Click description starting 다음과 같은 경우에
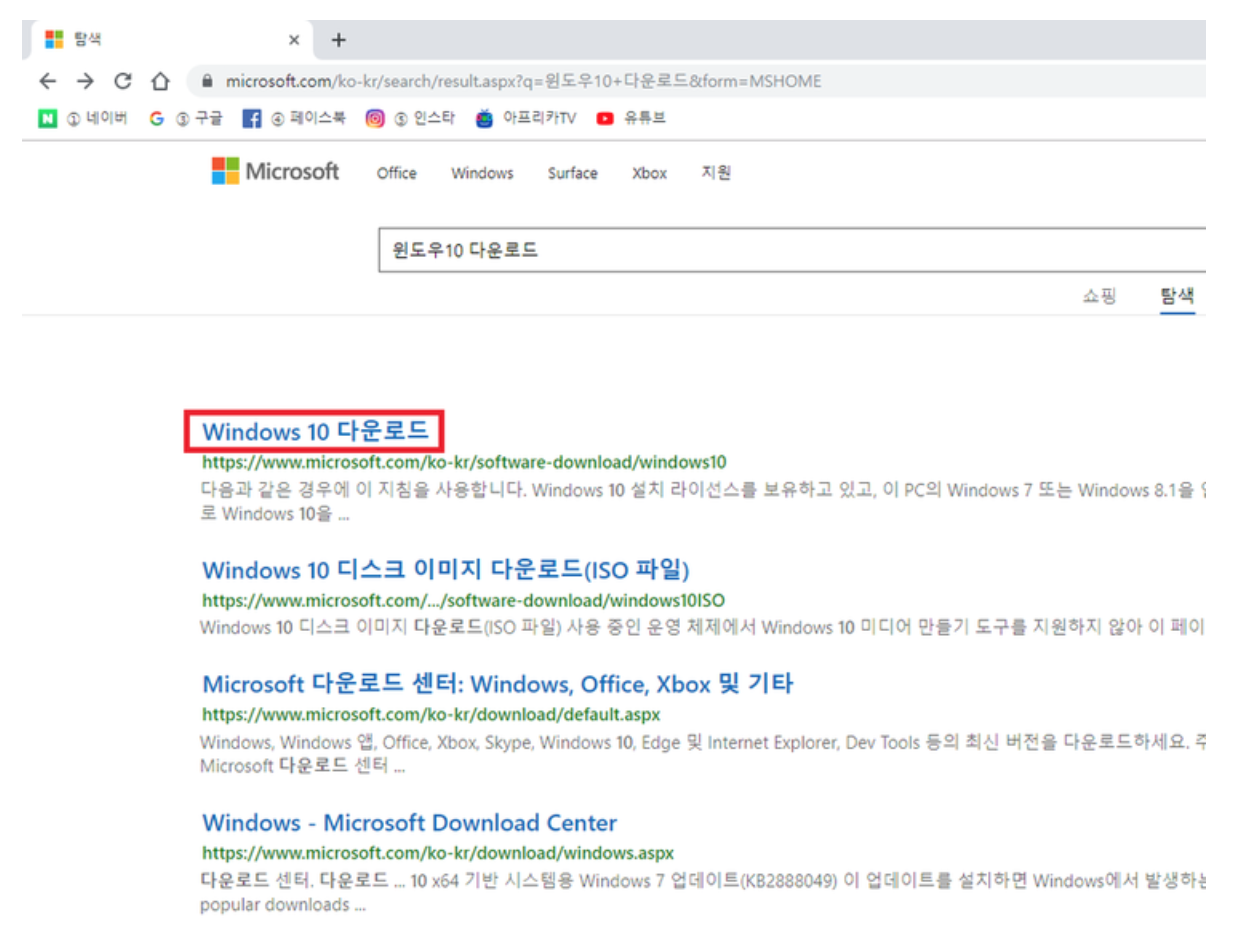This screenshot has height=948, width=1242. pyautogui.click(x=703, y=503)
